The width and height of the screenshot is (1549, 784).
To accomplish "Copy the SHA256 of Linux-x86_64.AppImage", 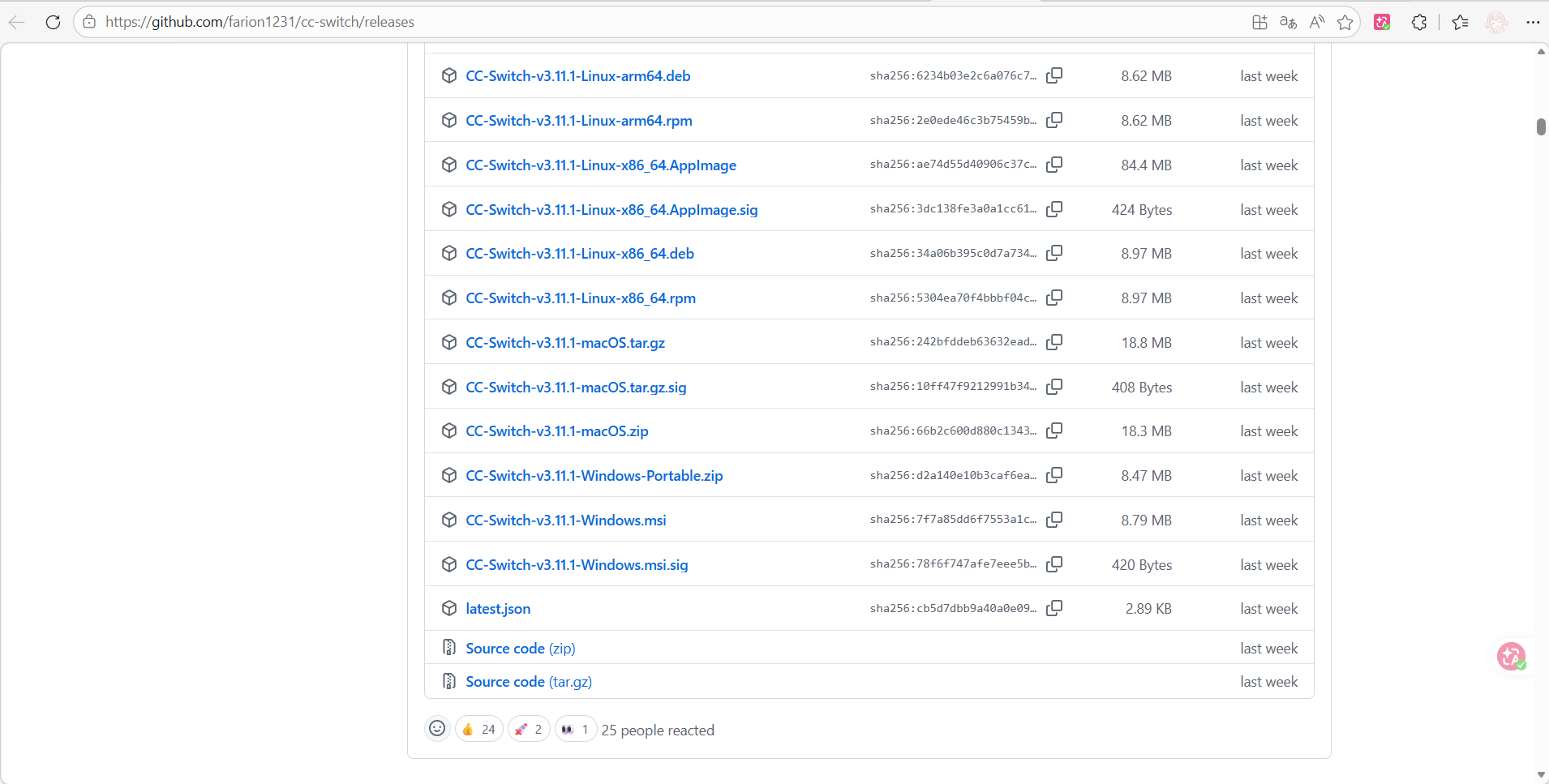I will pyautogui.click(x=1054, y=165).
